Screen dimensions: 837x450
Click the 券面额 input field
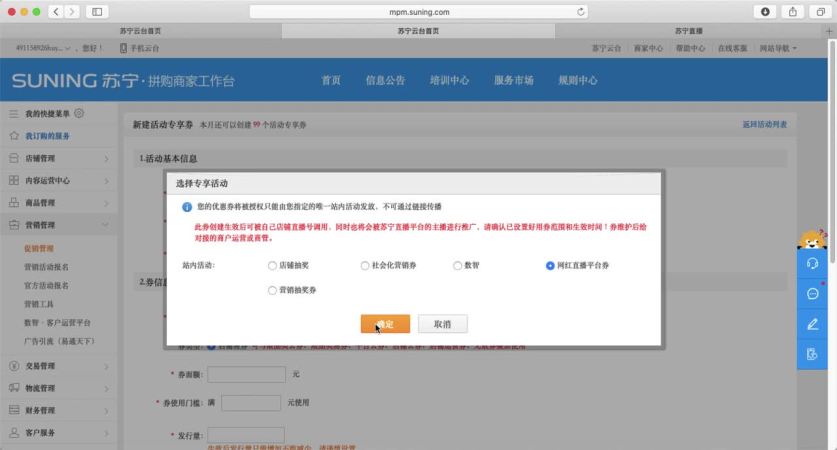(x=247, y=374)
